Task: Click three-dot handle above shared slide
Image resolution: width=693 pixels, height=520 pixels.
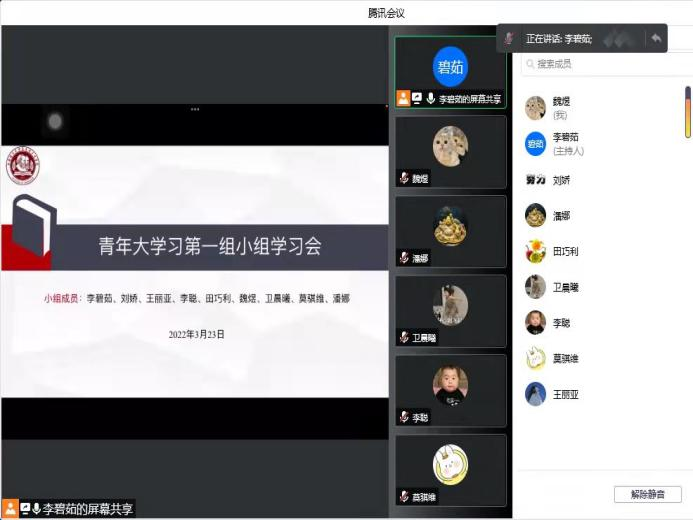Action: coord(194,108)
